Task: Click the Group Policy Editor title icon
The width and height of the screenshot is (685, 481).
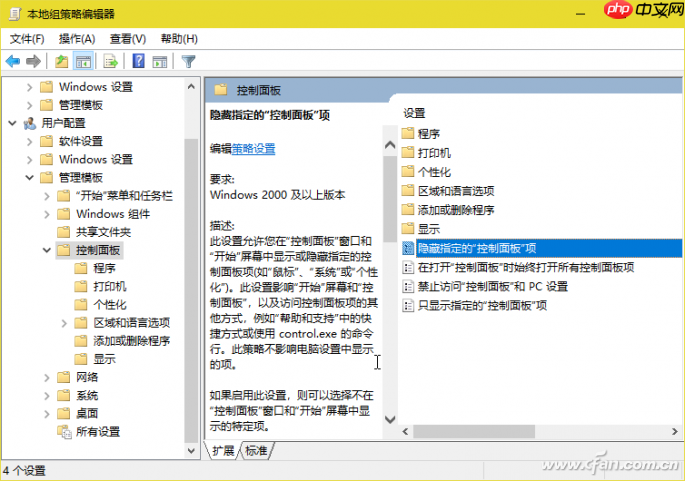Action: (x=15, y=14)
